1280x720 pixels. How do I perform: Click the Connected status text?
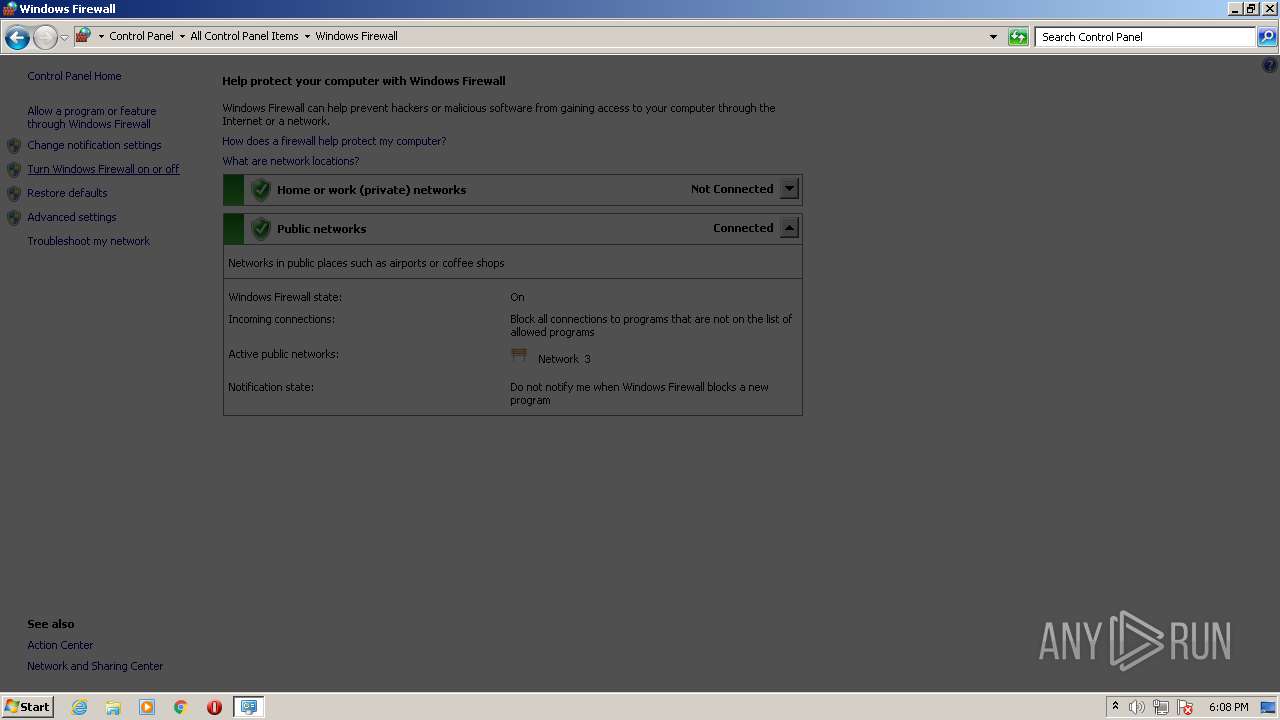(x=743, y=228)
